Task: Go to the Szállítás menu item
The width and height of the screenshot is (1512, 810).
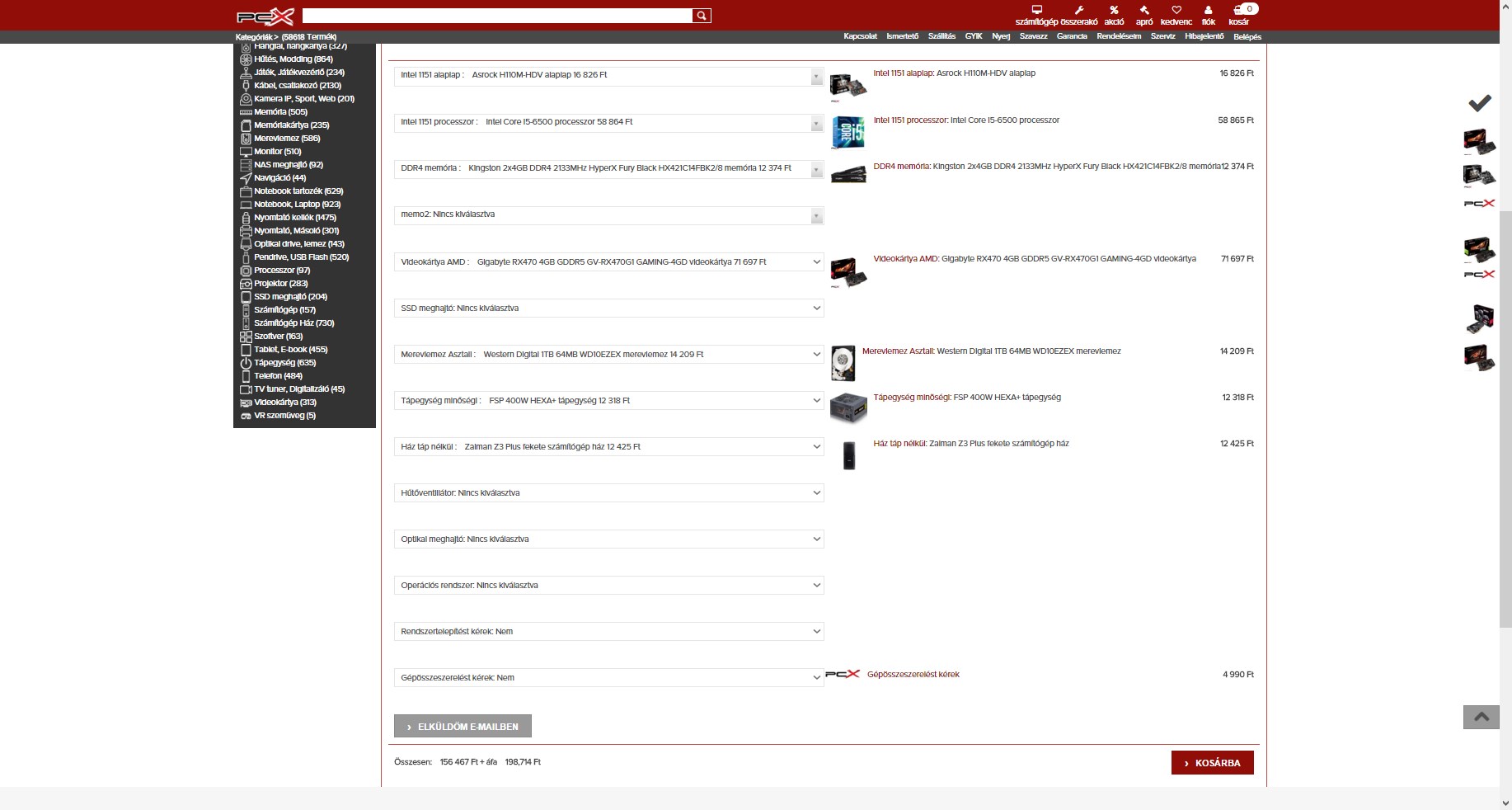Action: tap(941, 36)
